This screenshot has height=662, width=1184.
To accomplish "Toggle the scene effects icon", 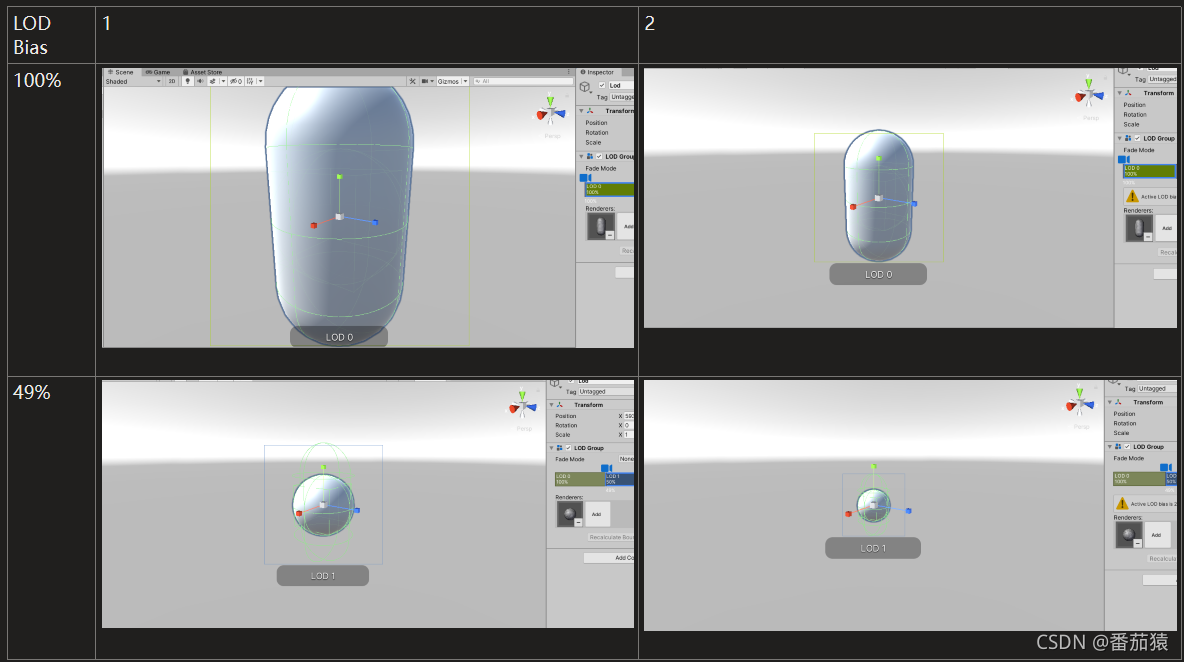I will pyautogui.click(x=212, y=82).
